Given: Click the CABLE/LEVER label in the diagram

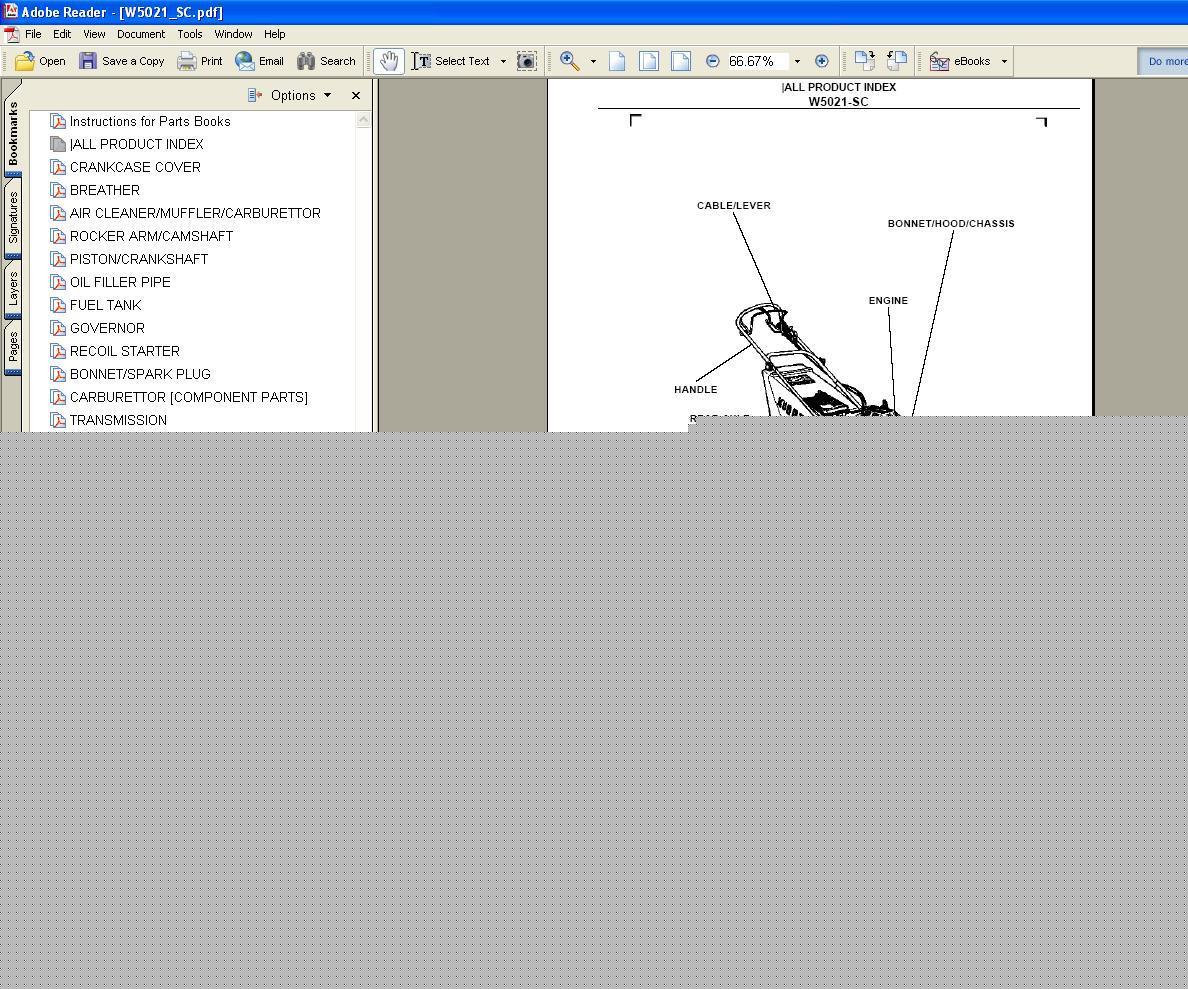Looking at the screenshot, I should [x=733, y=205].
